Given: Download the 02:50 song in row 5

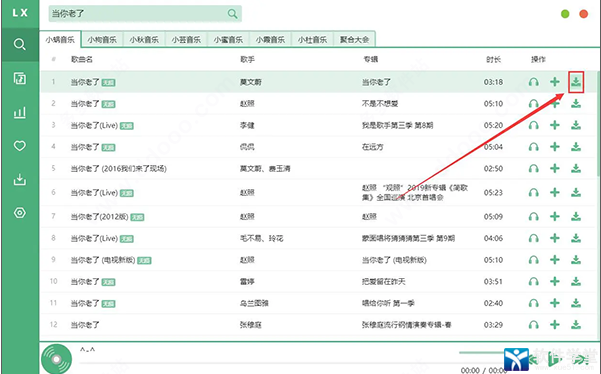Looking at the screenshot, I should pyautogui.click(x=576, y=168).
